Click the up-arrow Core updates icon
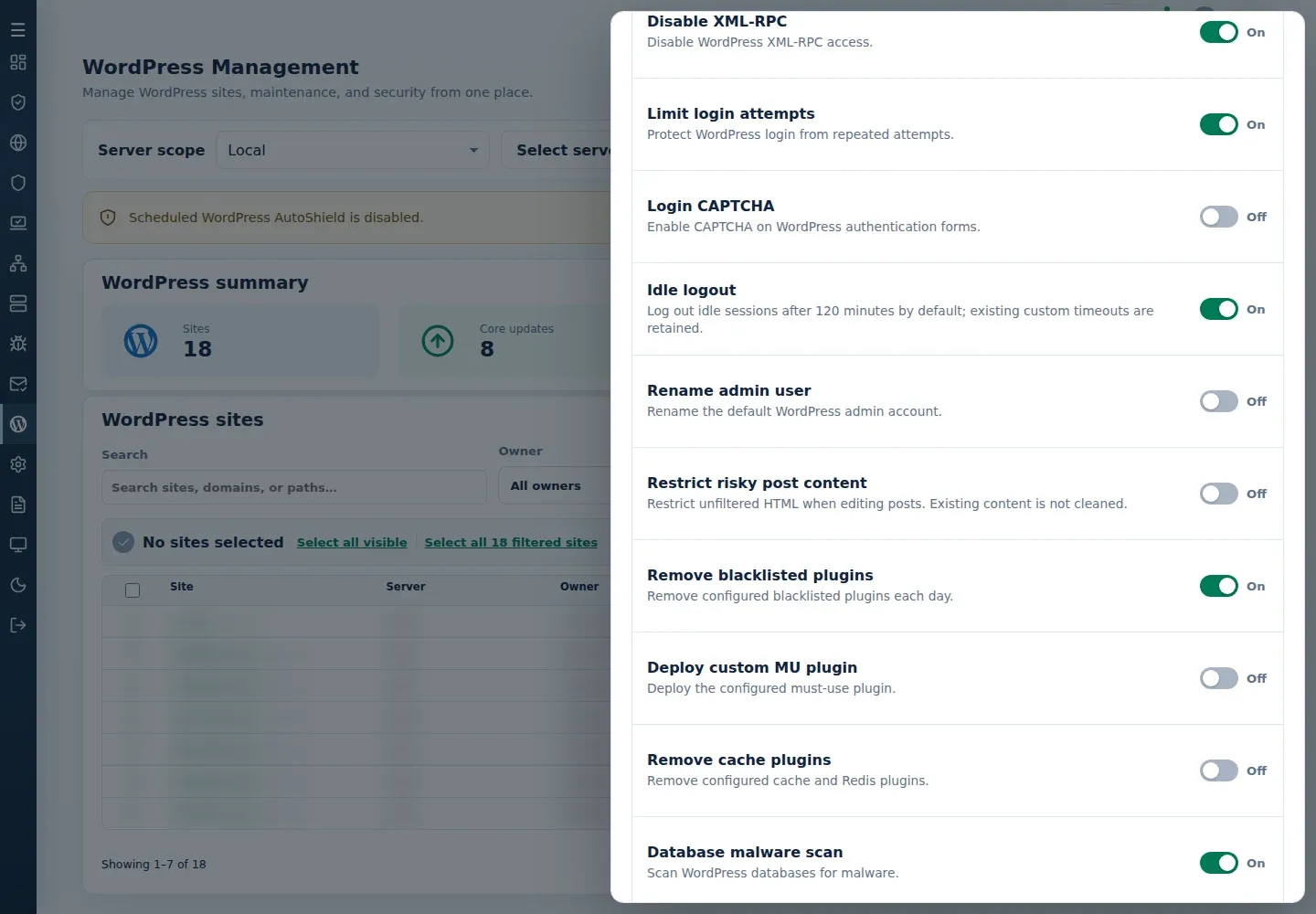Viewport: 1316px width, 914px height. [x=438, y=341]
